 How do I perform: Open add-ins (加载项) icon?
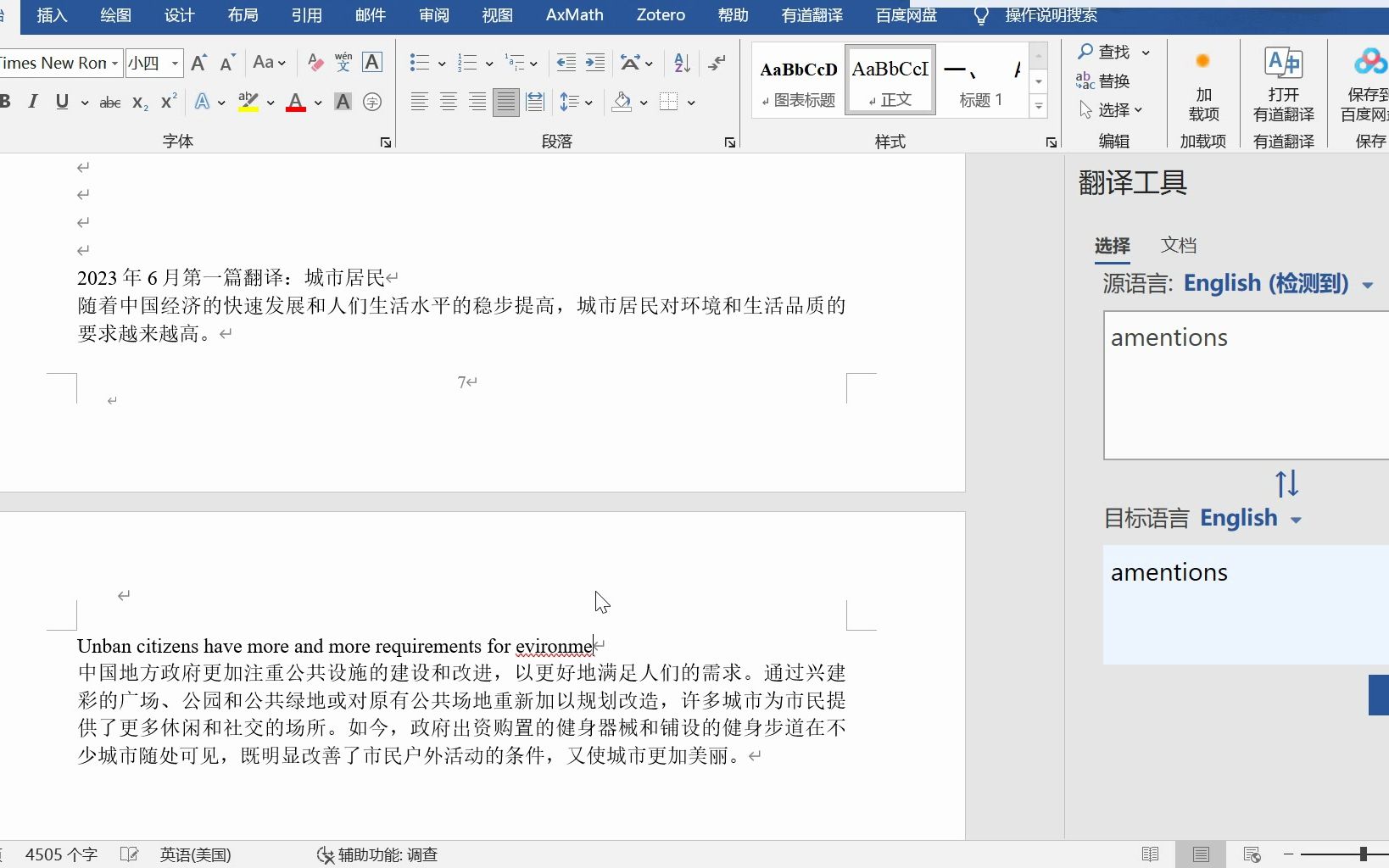pyautogui.click(x=1203, y=85)
